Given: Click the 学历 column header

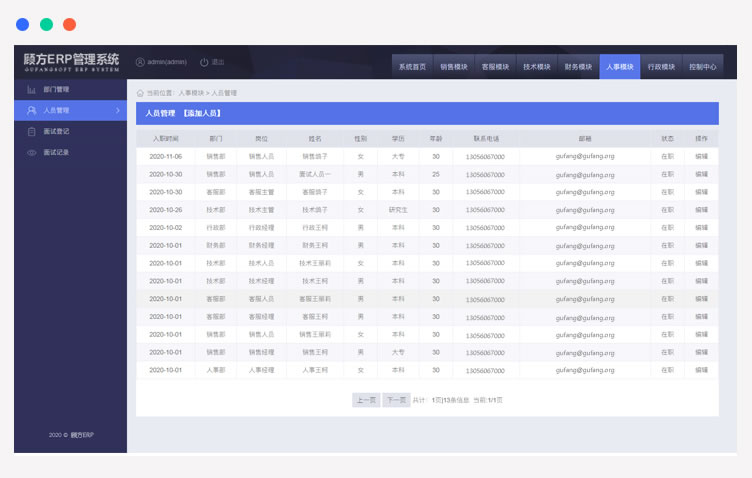Looking at the screenshot, I should 398,139.
